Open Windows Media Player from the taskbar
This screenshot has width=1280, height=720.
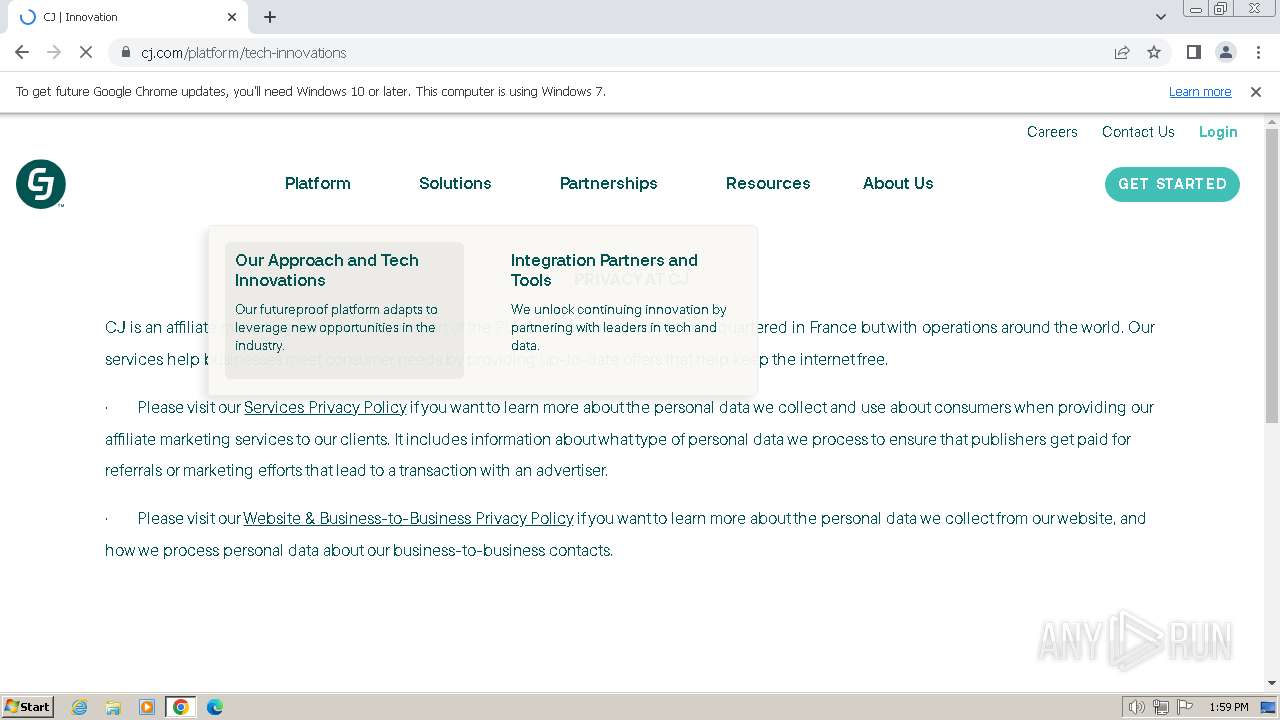[x=147, y=707]
